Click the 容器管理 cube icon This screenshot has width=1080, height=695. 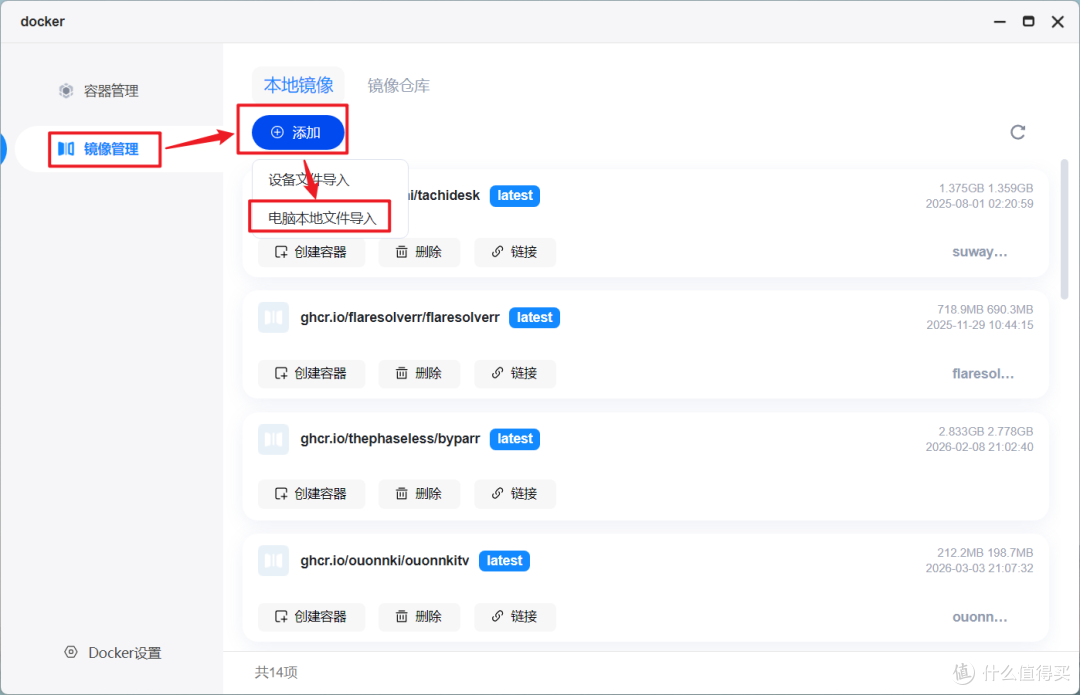click(66, 91)
